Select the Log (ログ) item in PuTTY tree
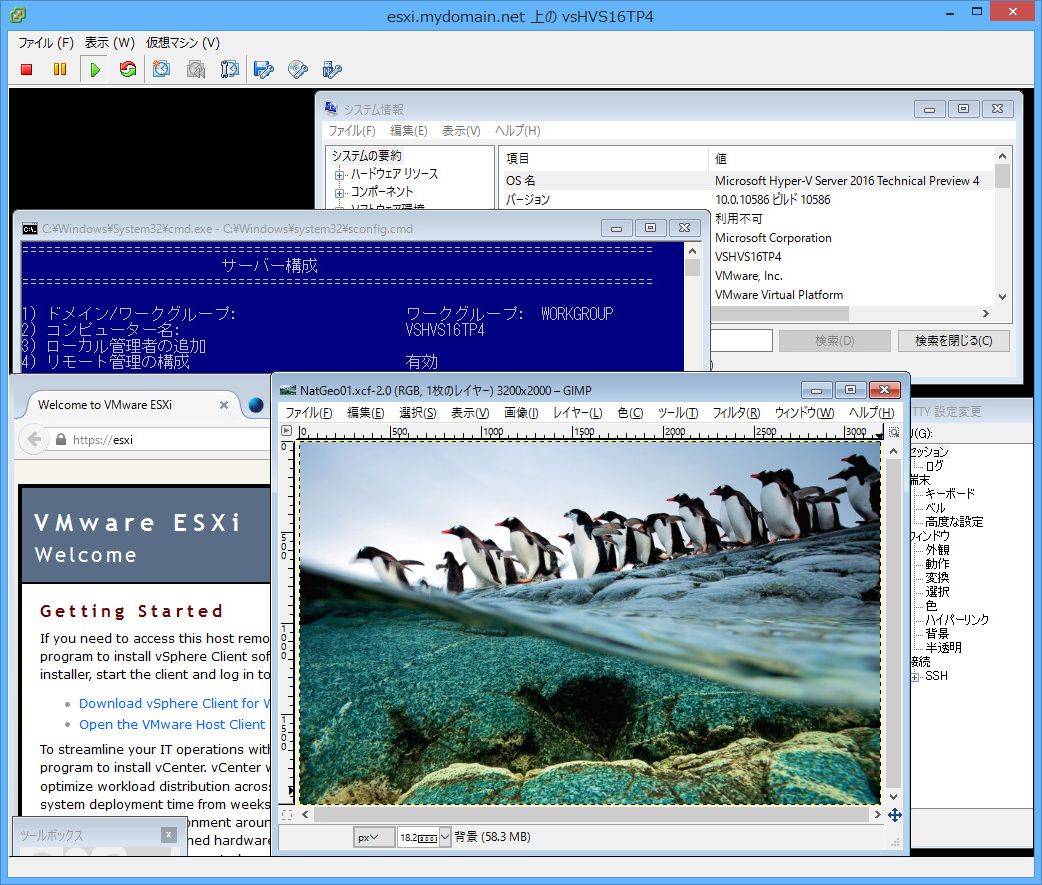 click(x=934, y=466)
